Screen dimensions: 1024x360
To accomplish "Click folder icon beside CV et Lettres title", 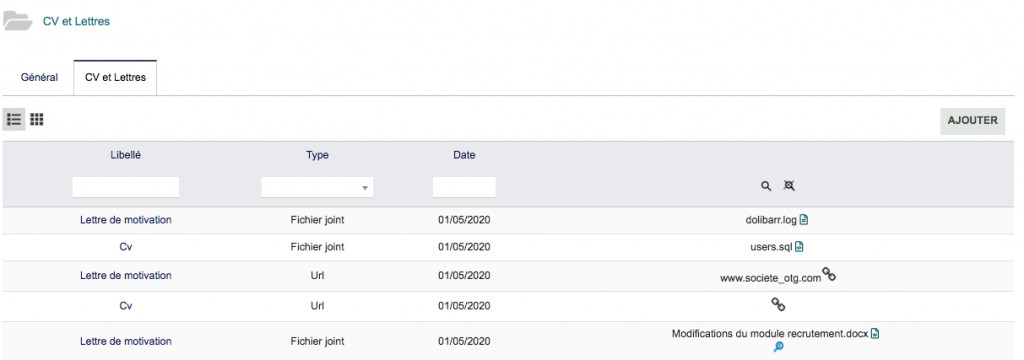I will click(x=18, y=22).
